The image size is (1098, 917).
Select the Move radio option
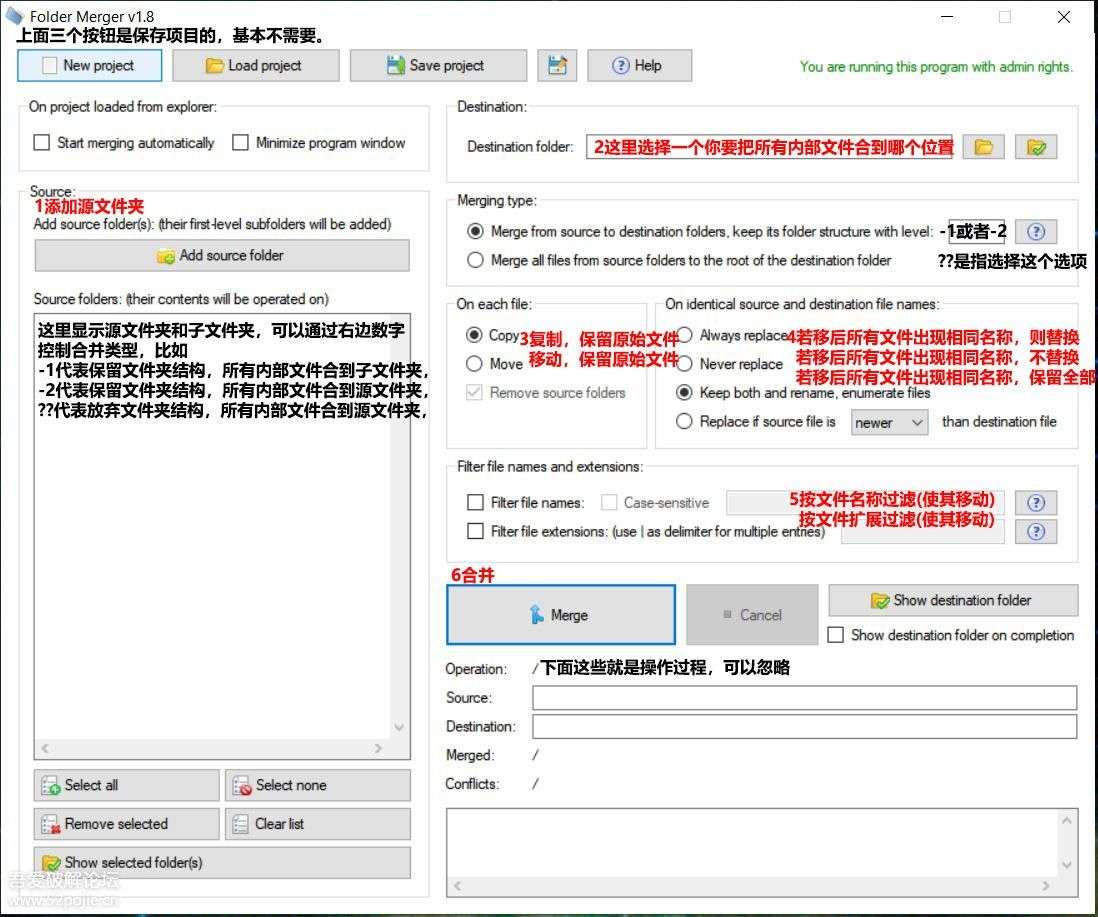[475, 364]
